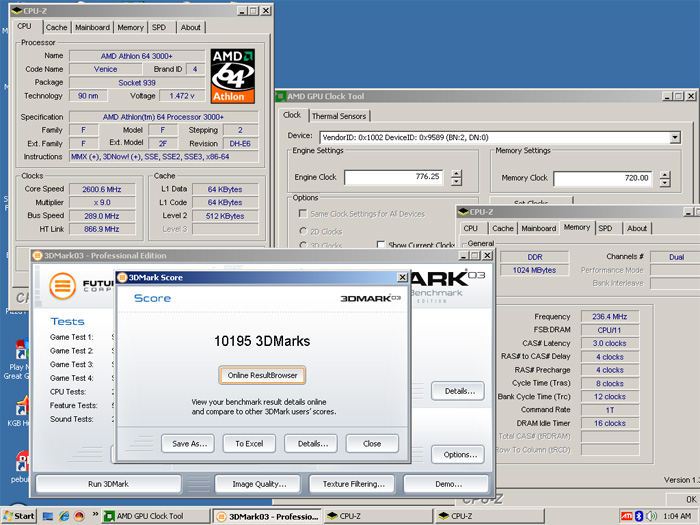The height and width of the screenshot is (525, 700).
Task: Increase Engine Clock with the up arrow
Action: (456, 174)
